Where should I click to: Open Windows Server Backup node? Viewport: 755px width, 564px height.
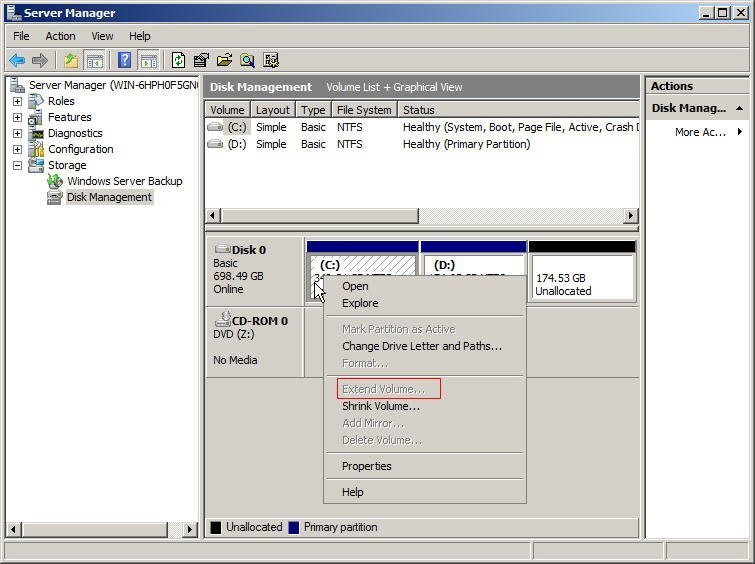[125, 181]
